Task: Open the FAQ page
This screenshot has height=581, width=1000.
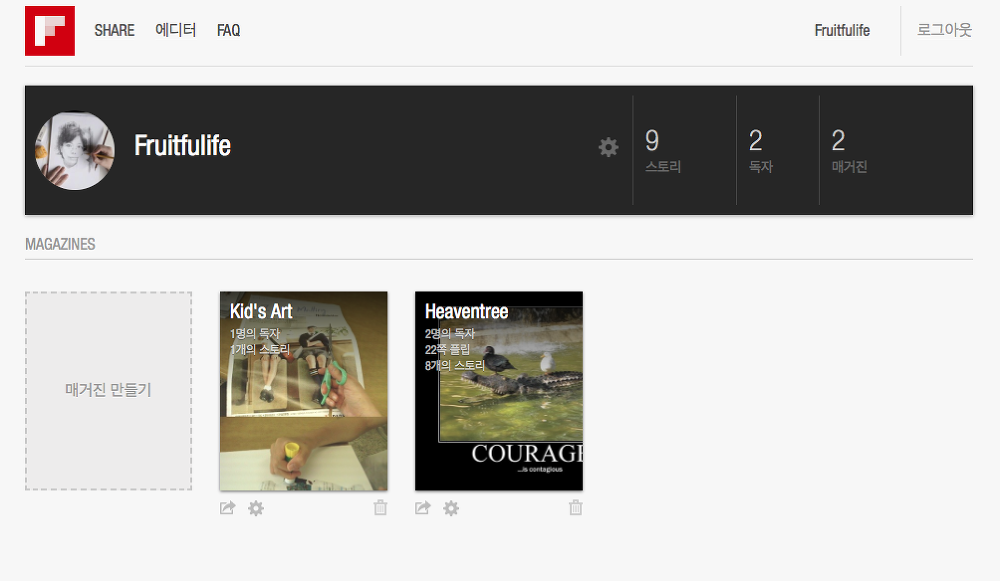Action: [x=228, y=31]
